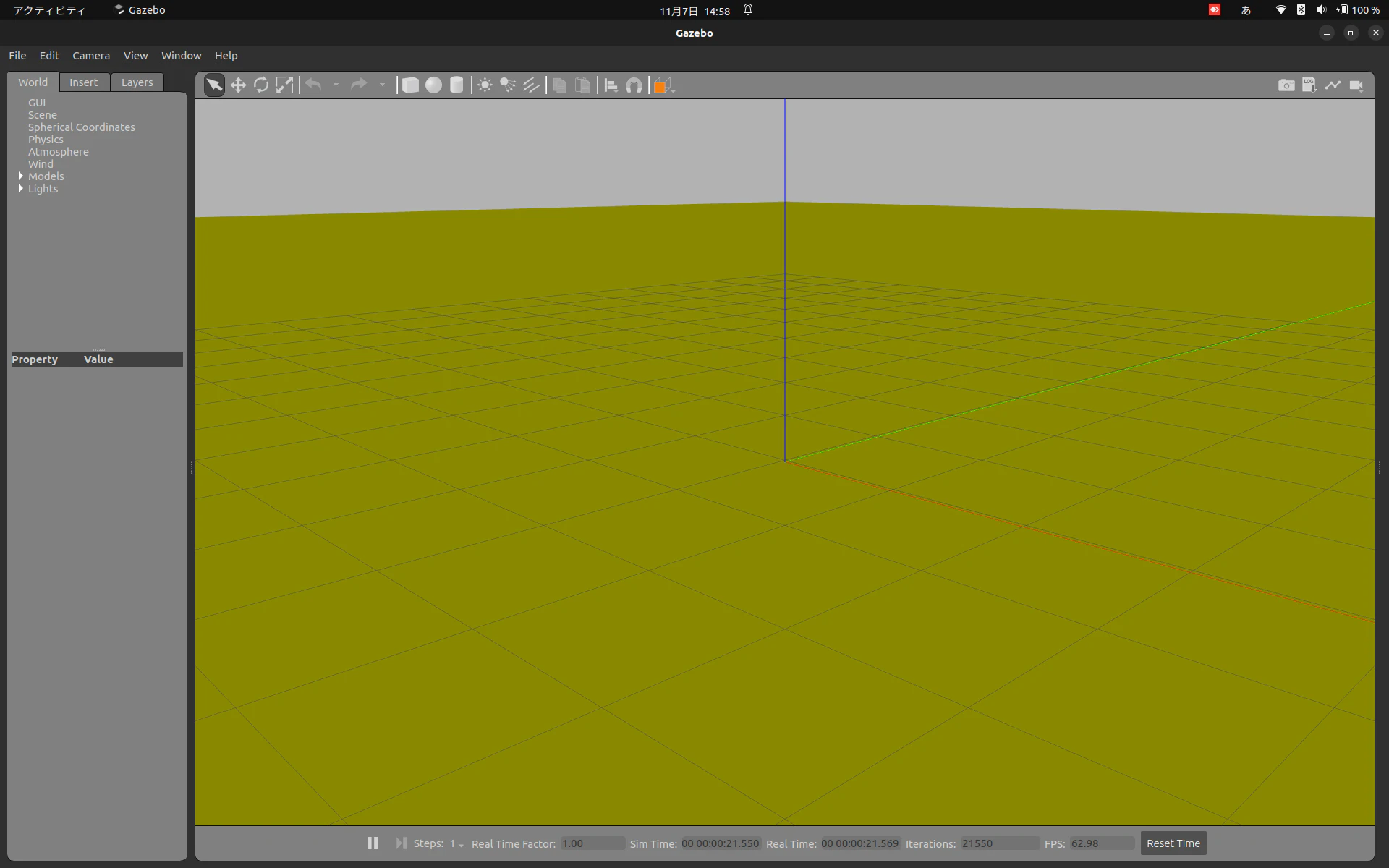Click the Wi-Fi status icon
Viewport: 1389px width, 868px height.
point(1280,10)
